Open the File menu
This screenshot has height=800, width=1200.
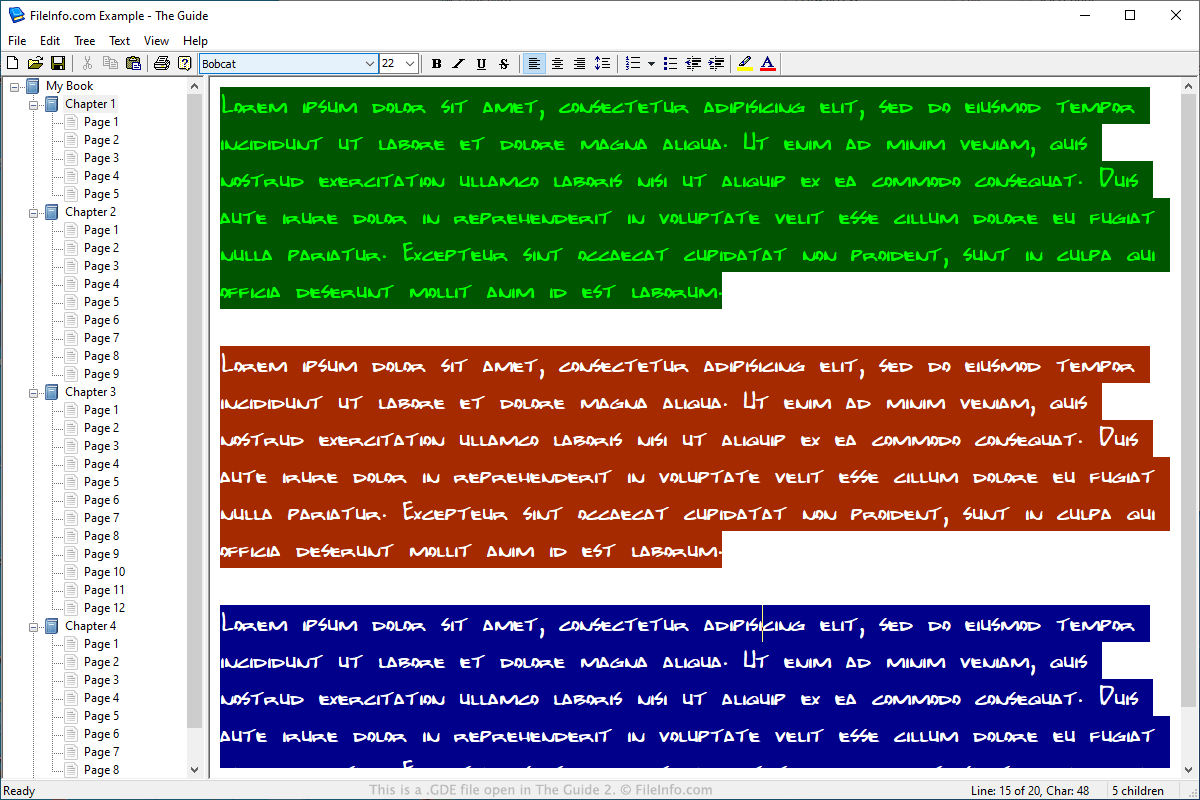tap(17, 41)
